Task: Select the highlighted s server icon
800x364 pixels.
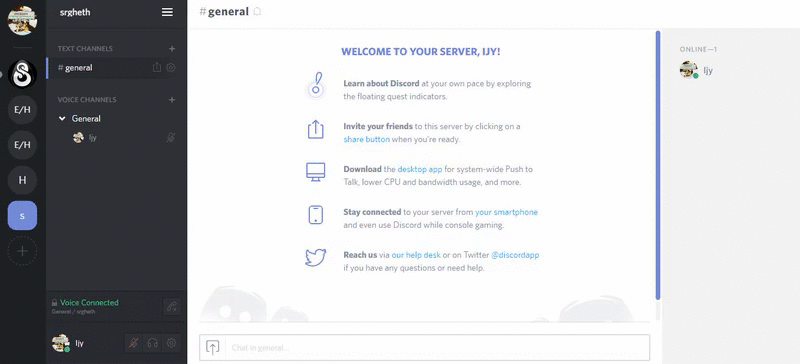Action: pyautogui.click(x=22, y=215)
